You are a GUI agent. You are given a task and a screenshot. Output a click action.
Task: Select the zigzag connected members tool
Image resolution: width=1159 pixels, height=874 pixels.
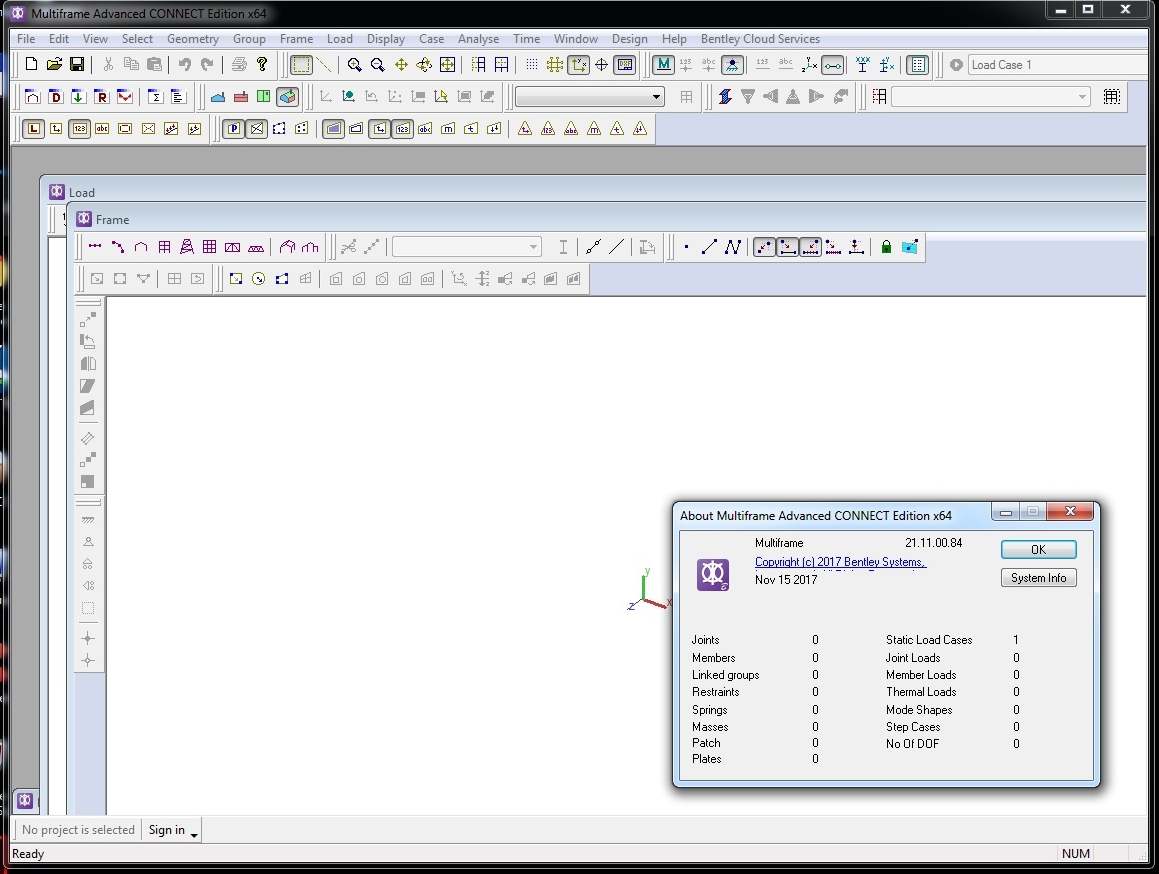[x=733, y=247]
